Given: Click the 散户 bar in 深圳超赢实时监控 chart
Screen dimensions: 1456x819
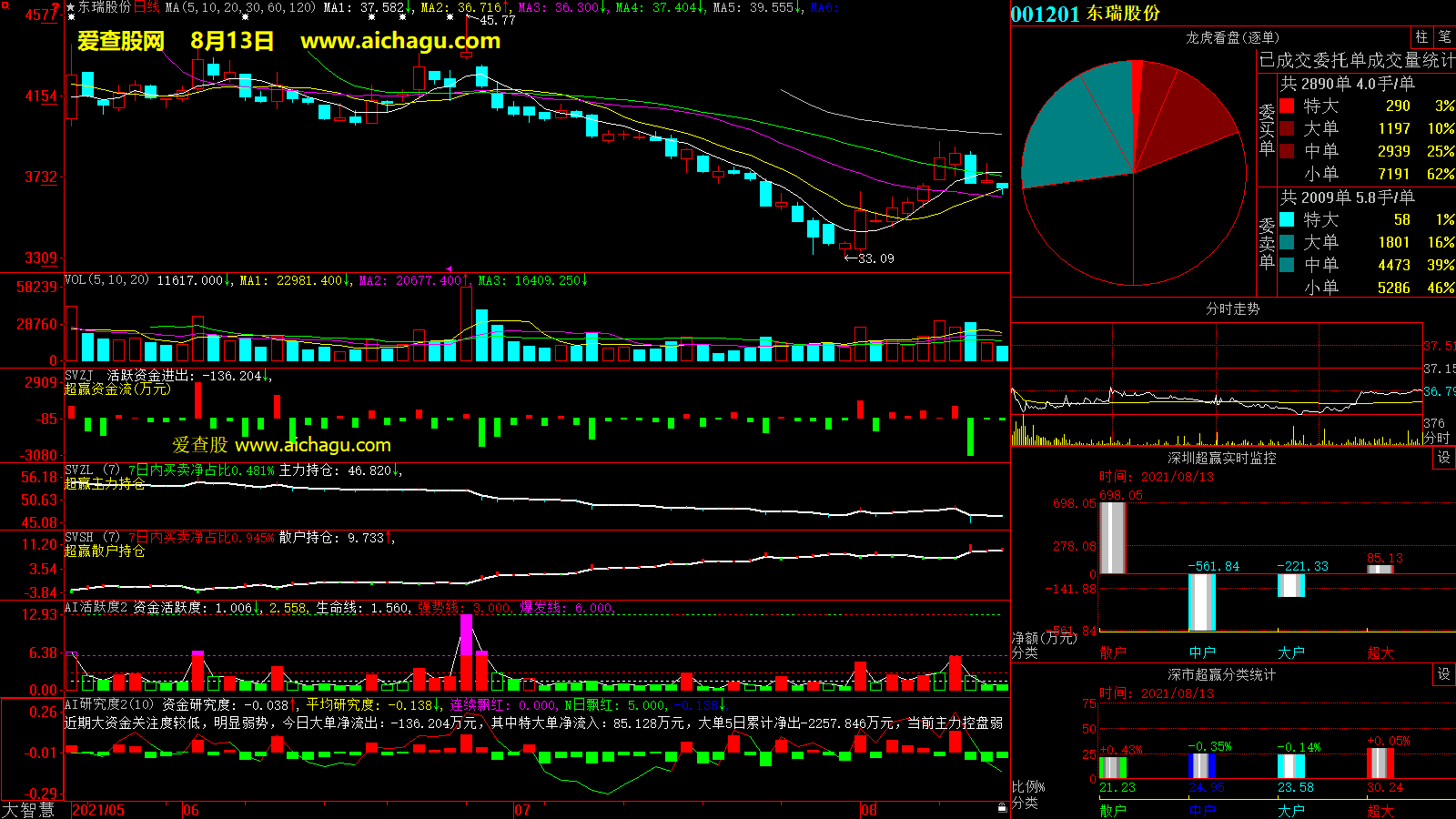Looking at the screenshot, I should (1113, 537).
